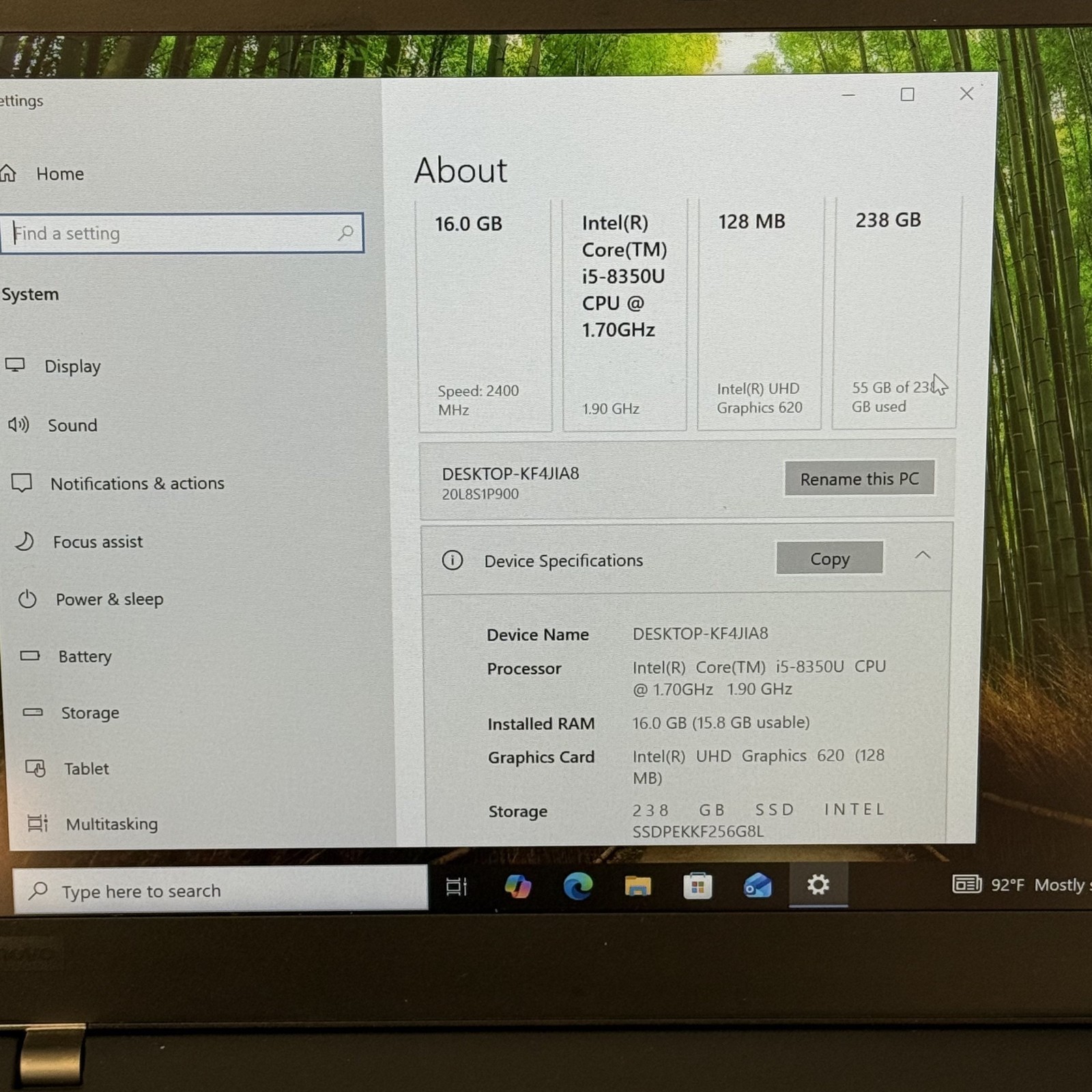This screenshot has height=1092, width=1092.
Task: Go to Settings Home
Action: click(x=60, y=173)
